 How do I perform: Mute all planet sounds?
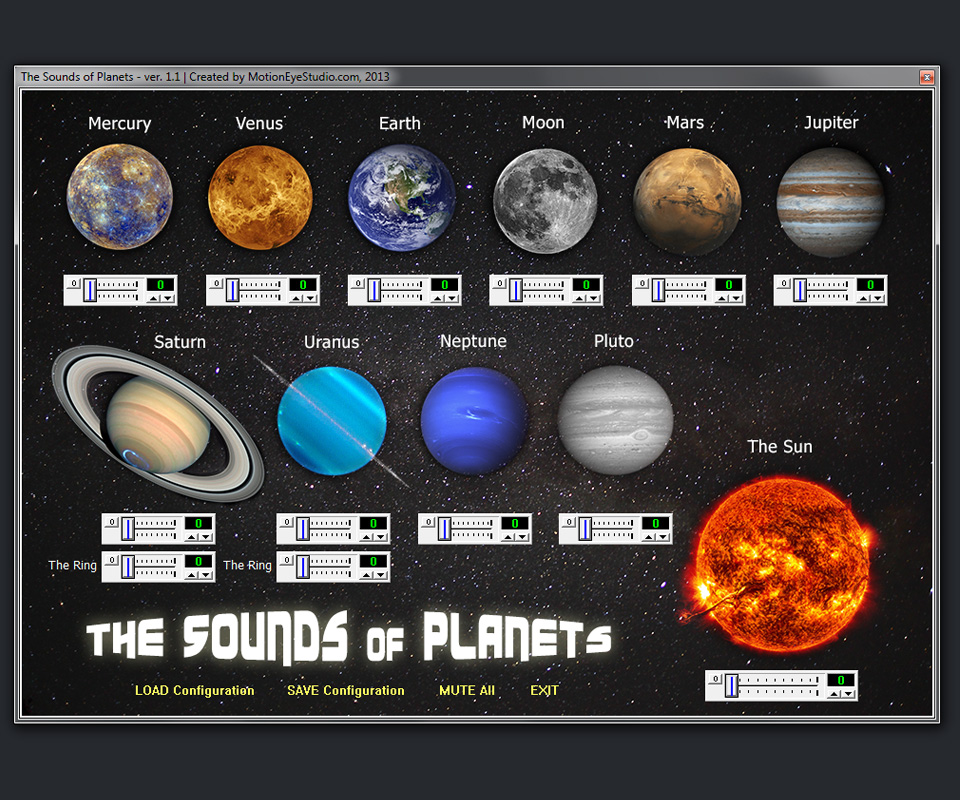click(x=467, y=690)
